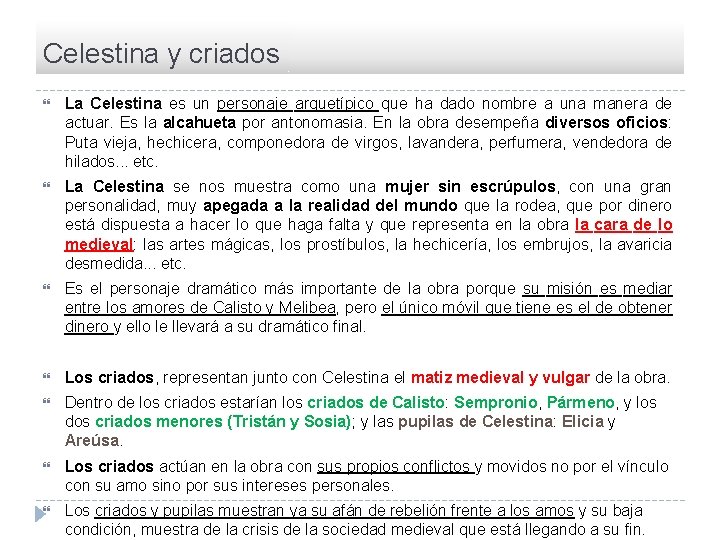Click the words "Puta vieja, hechicera"
The height and width of the screenshot is (540, 720).
pos(141,142)
